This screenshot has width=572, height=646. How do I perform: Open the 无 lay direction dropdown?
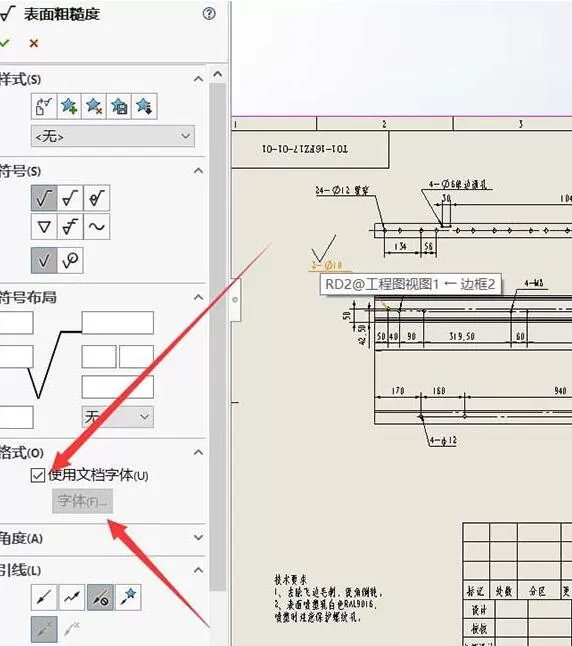(x=117, y=417)
